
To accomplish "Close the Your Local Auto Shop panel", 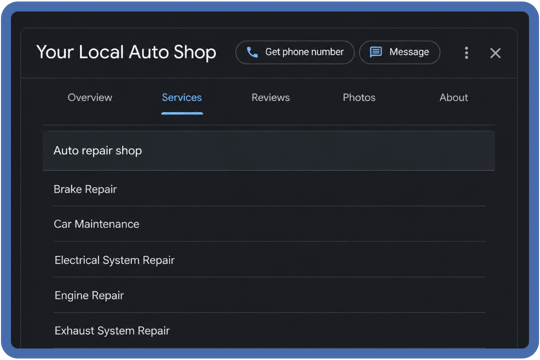I will click(x=495, y=53).
